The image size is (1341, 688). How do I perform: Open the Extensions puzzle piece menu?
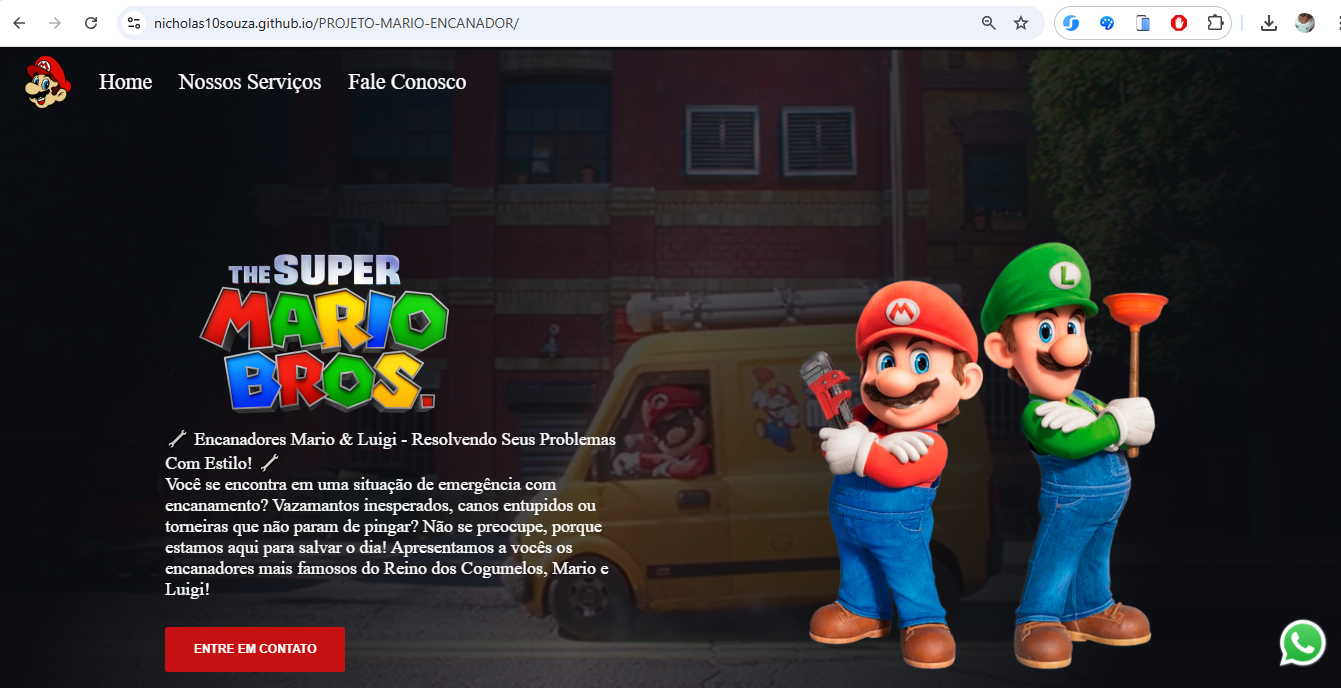1215,23
